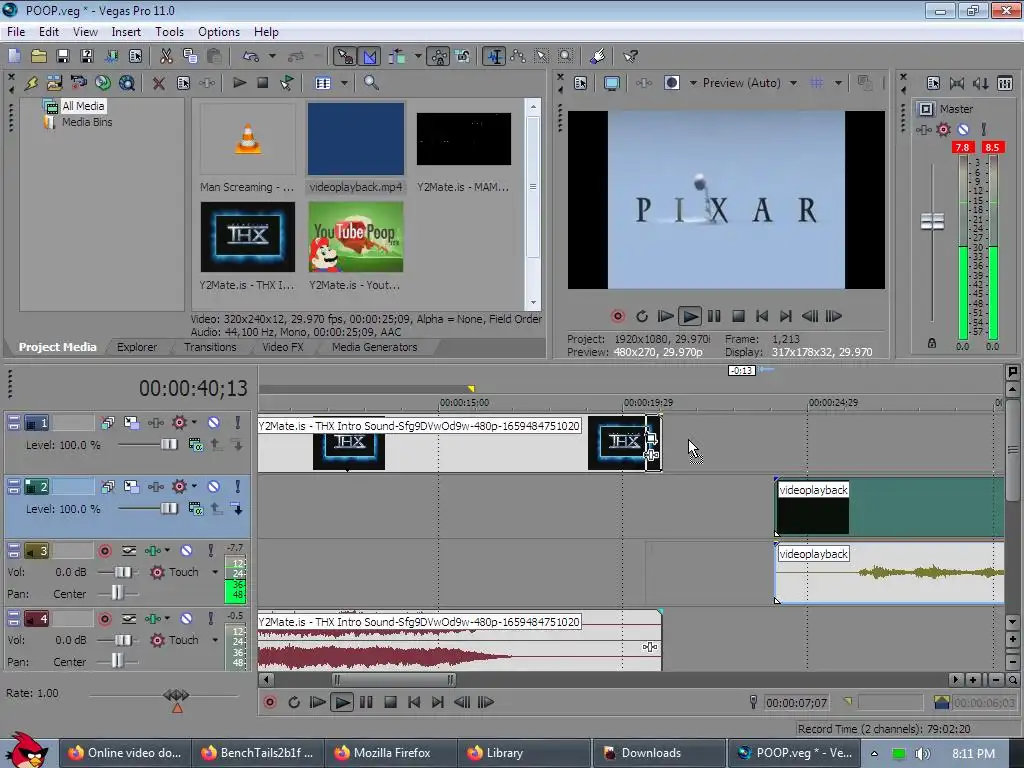This screenshot has height=768, width=1024.
Task: Select the All Media tree item
Action: point(83,106)
